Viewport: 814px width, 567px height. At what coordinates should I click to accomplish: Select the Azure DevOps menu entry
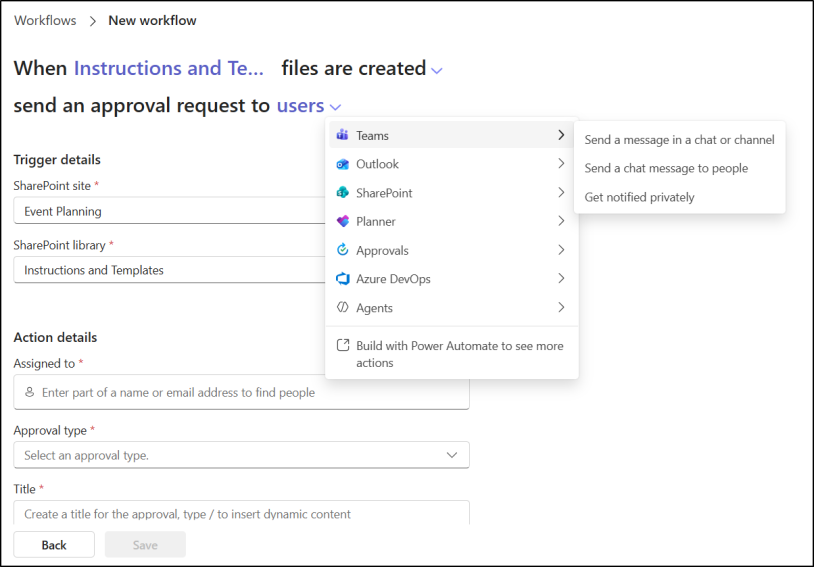pyautogui.click(x=451, y=279)
